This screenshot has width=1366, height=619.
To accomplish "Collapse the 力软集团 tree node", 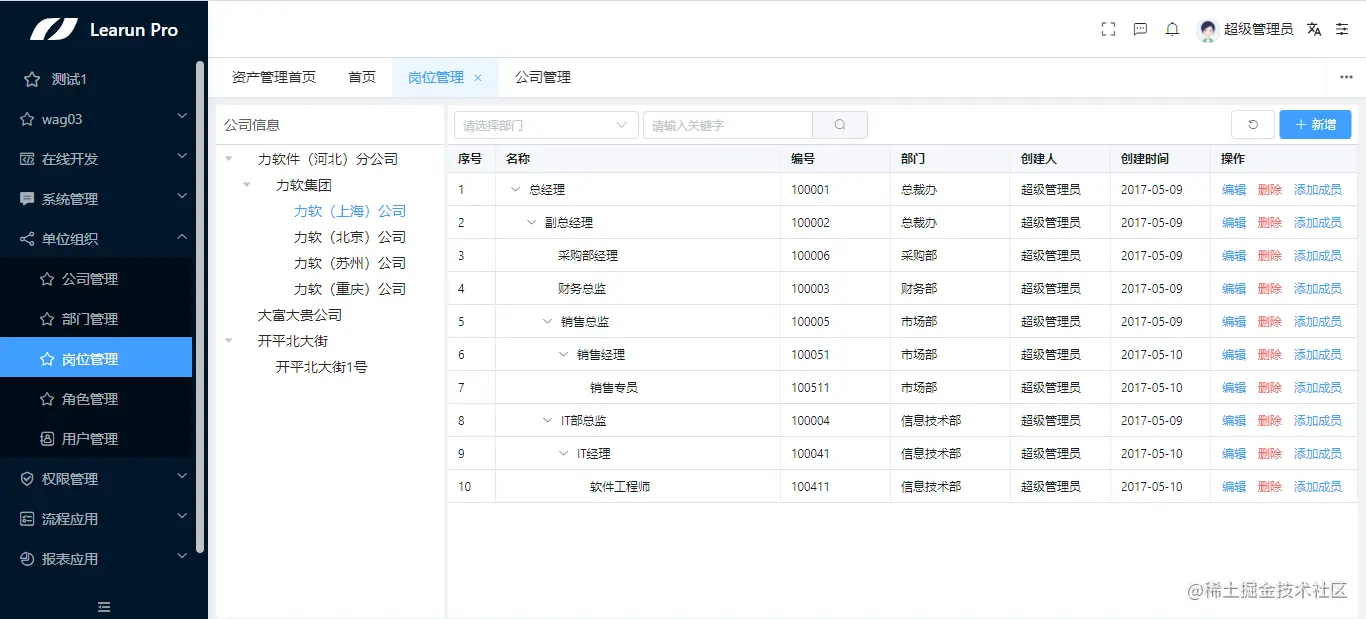I will [x=247, y=184].
